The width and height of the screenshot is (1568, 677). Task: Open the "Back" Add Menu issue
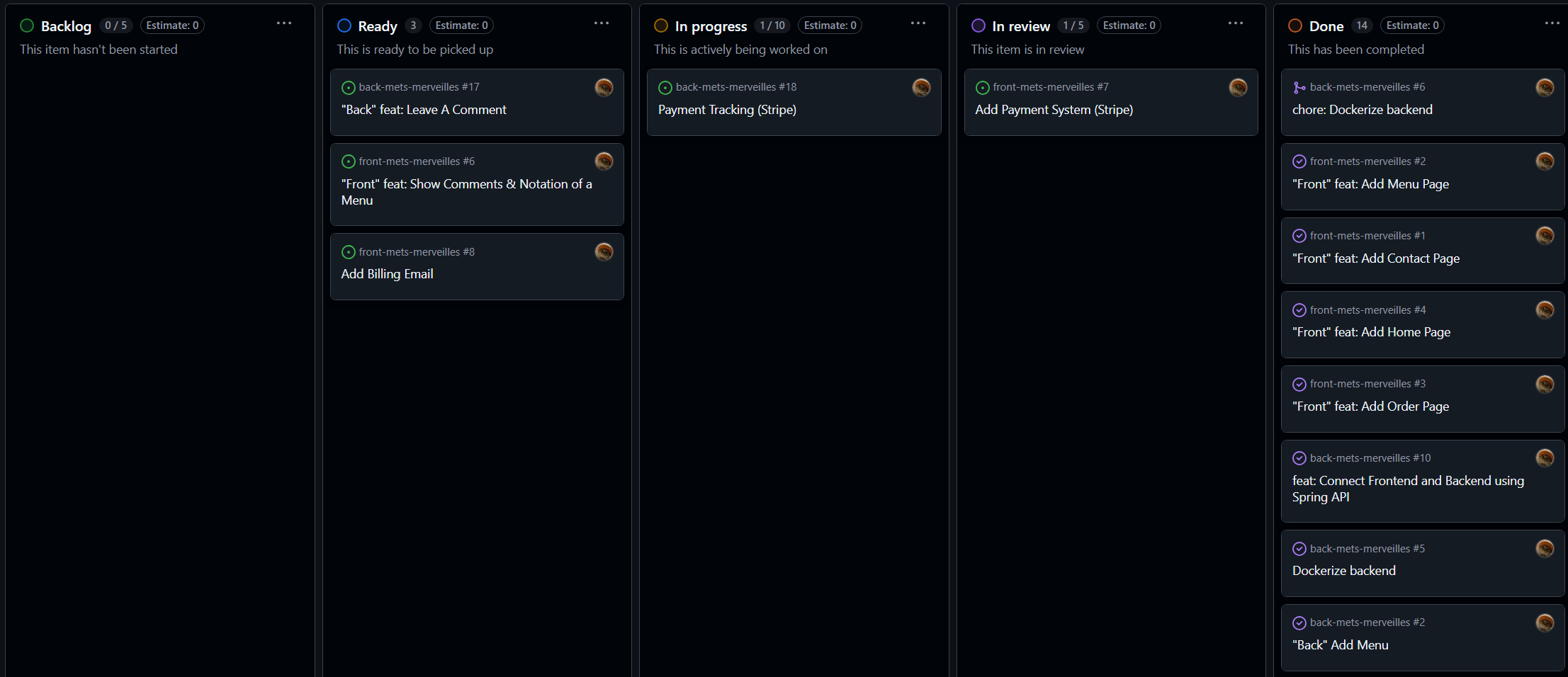tap(1341, 645)
